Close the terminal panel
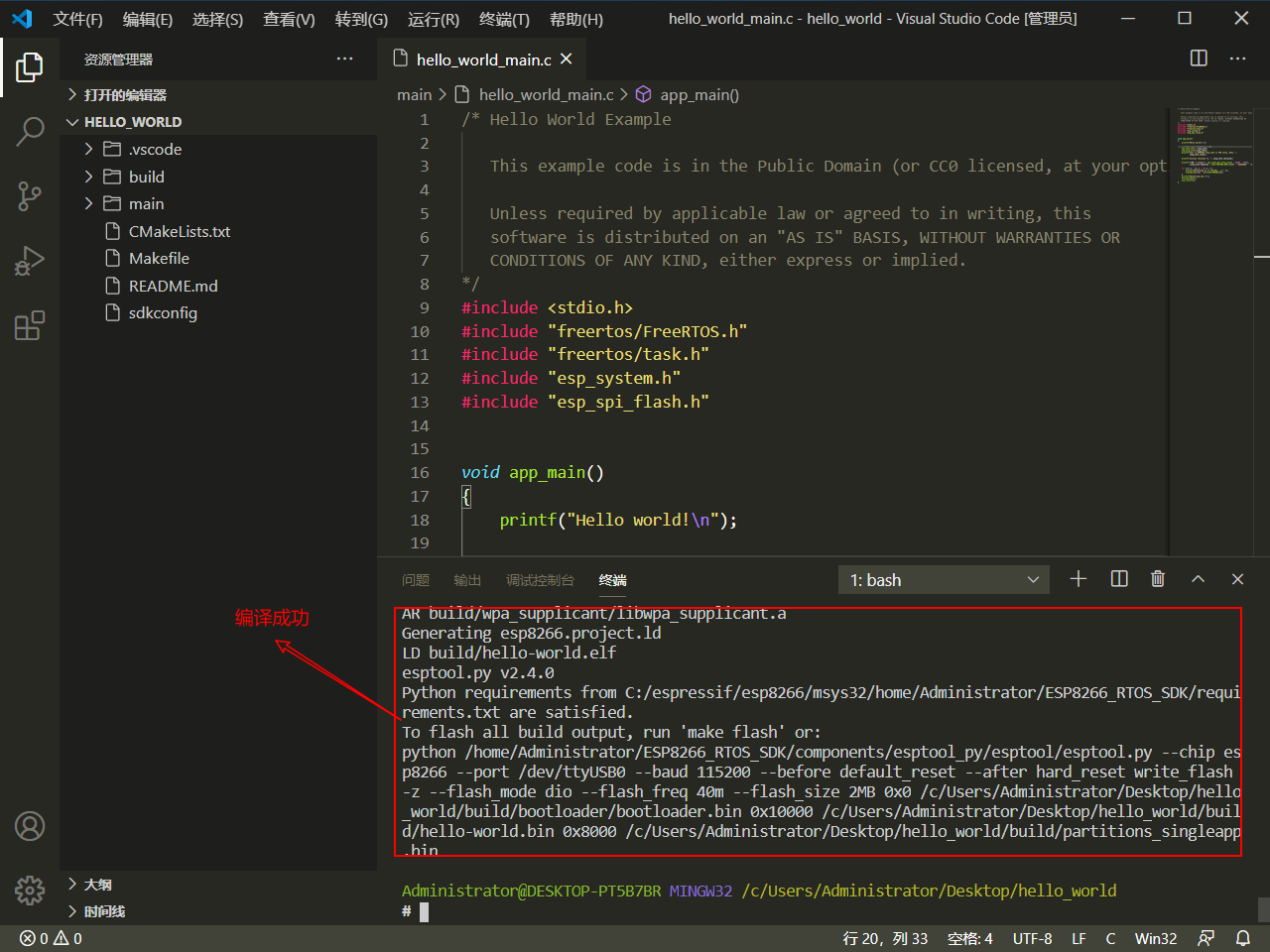This screenshot has width=1270, height=952. click(1237, 579)
